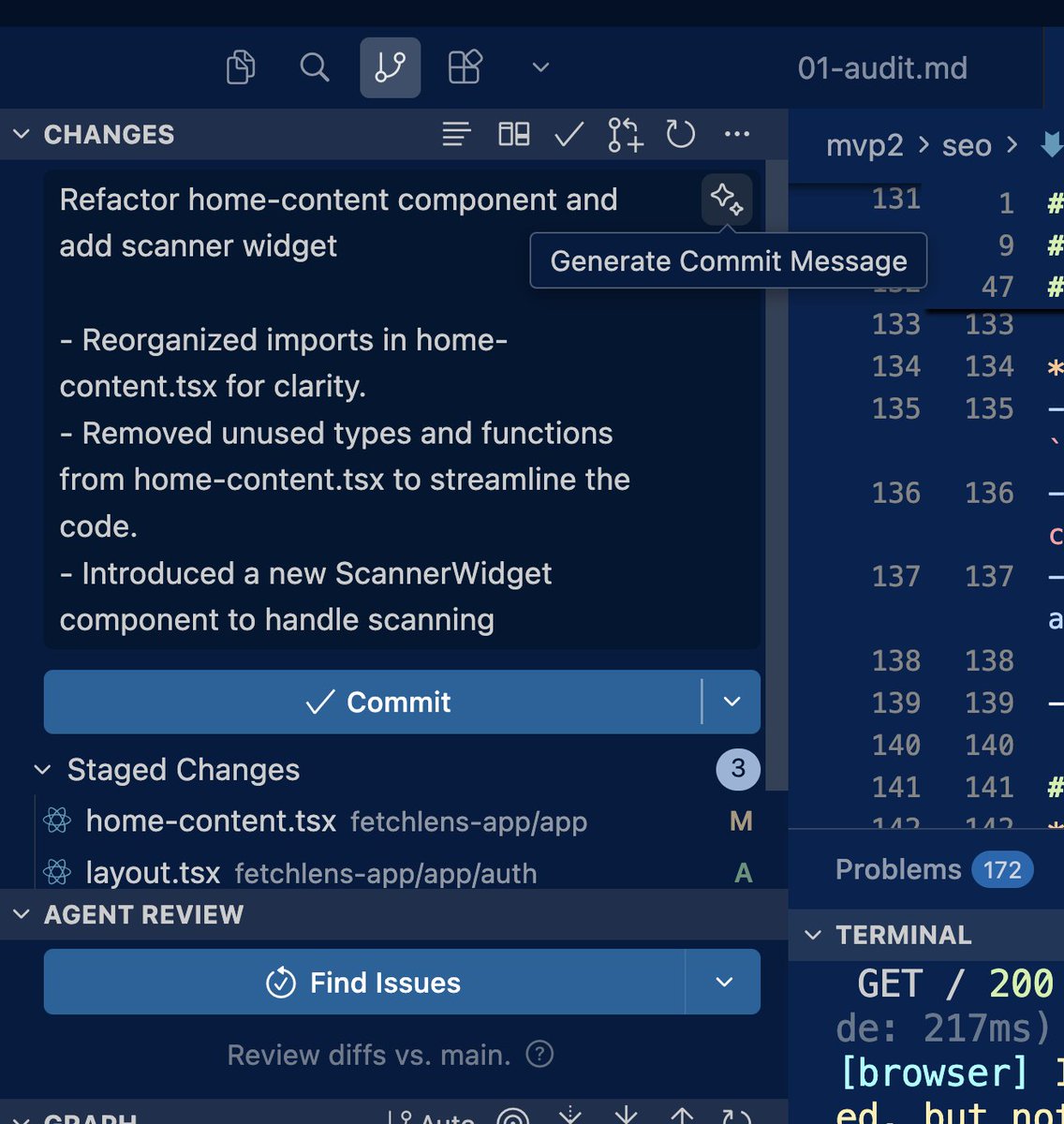Toggle View as List in Changes panel
This screenshot has width=1064, height=1124.
point(456,135)
